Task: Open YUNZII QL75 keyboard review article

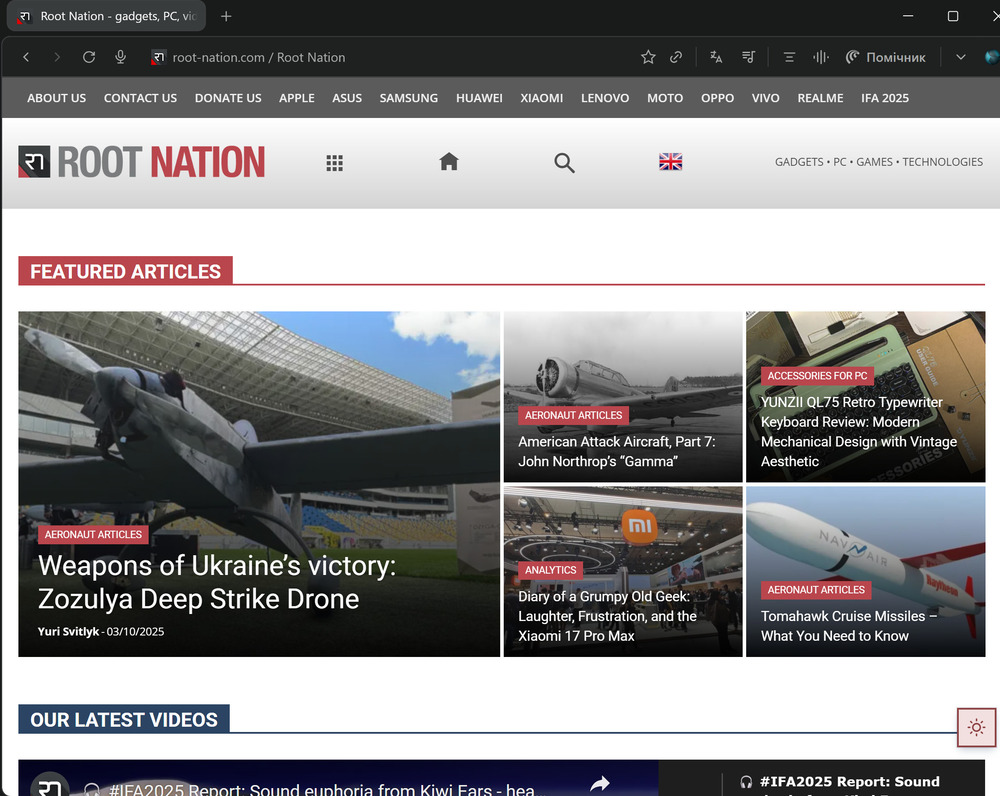Action: click(858, 432)
